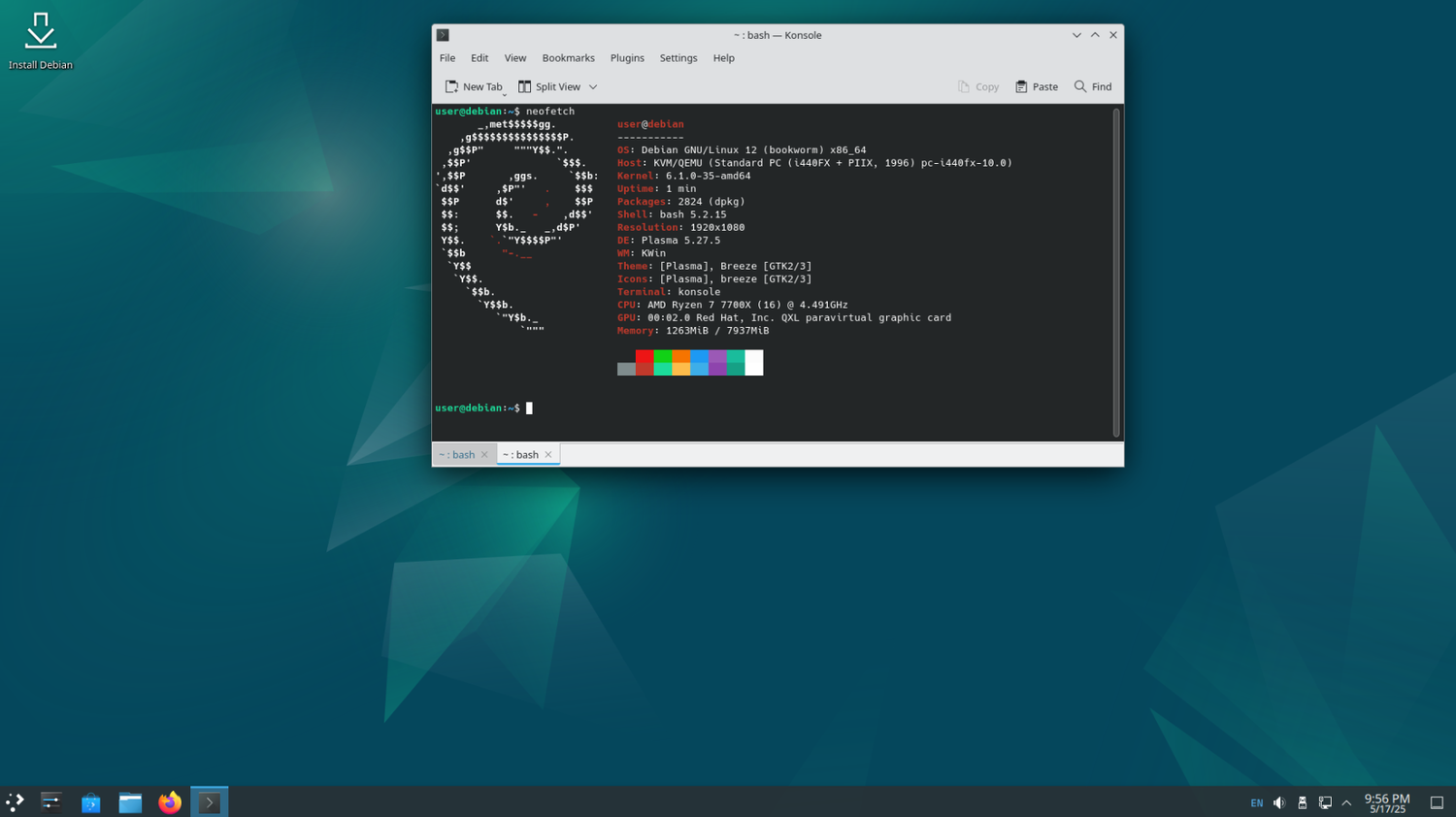Open the removable devices tray icon
The image size is (1456, 817).
1302,803
